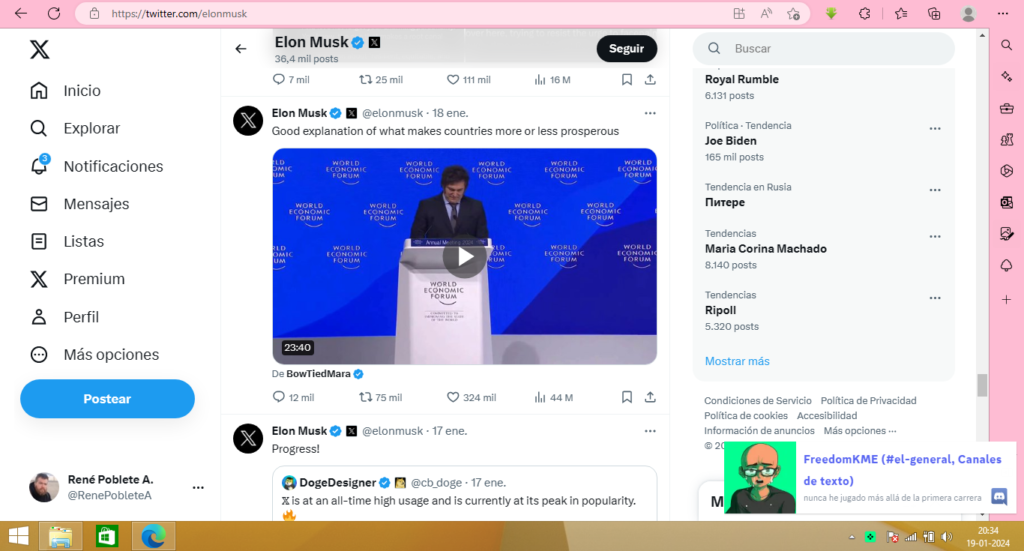
Task: Open account menu dots beside René Poblete A.
Action: (198, 488)
